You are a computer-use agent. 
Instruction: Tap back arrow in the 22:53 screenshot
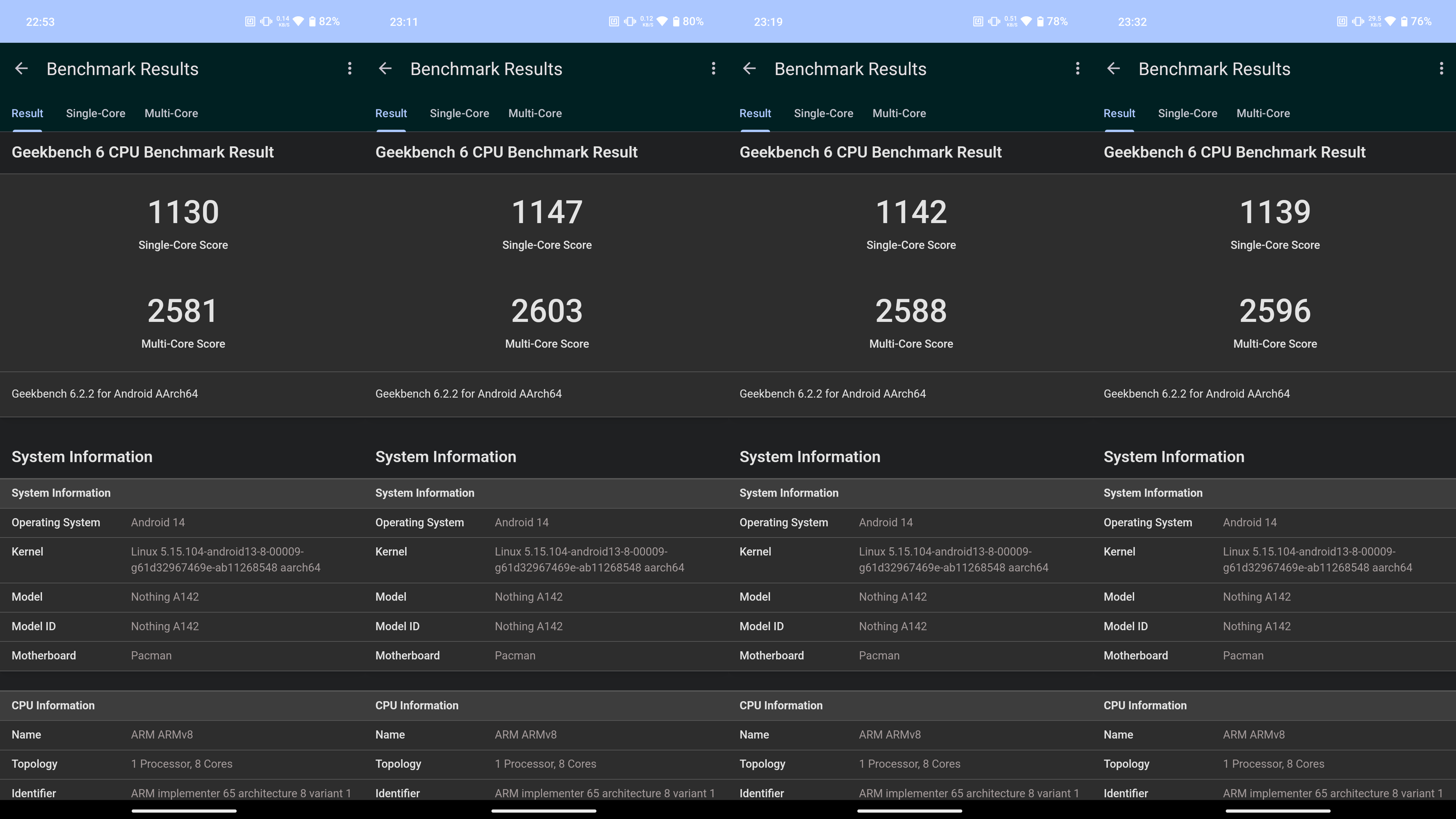coord(22,69)
